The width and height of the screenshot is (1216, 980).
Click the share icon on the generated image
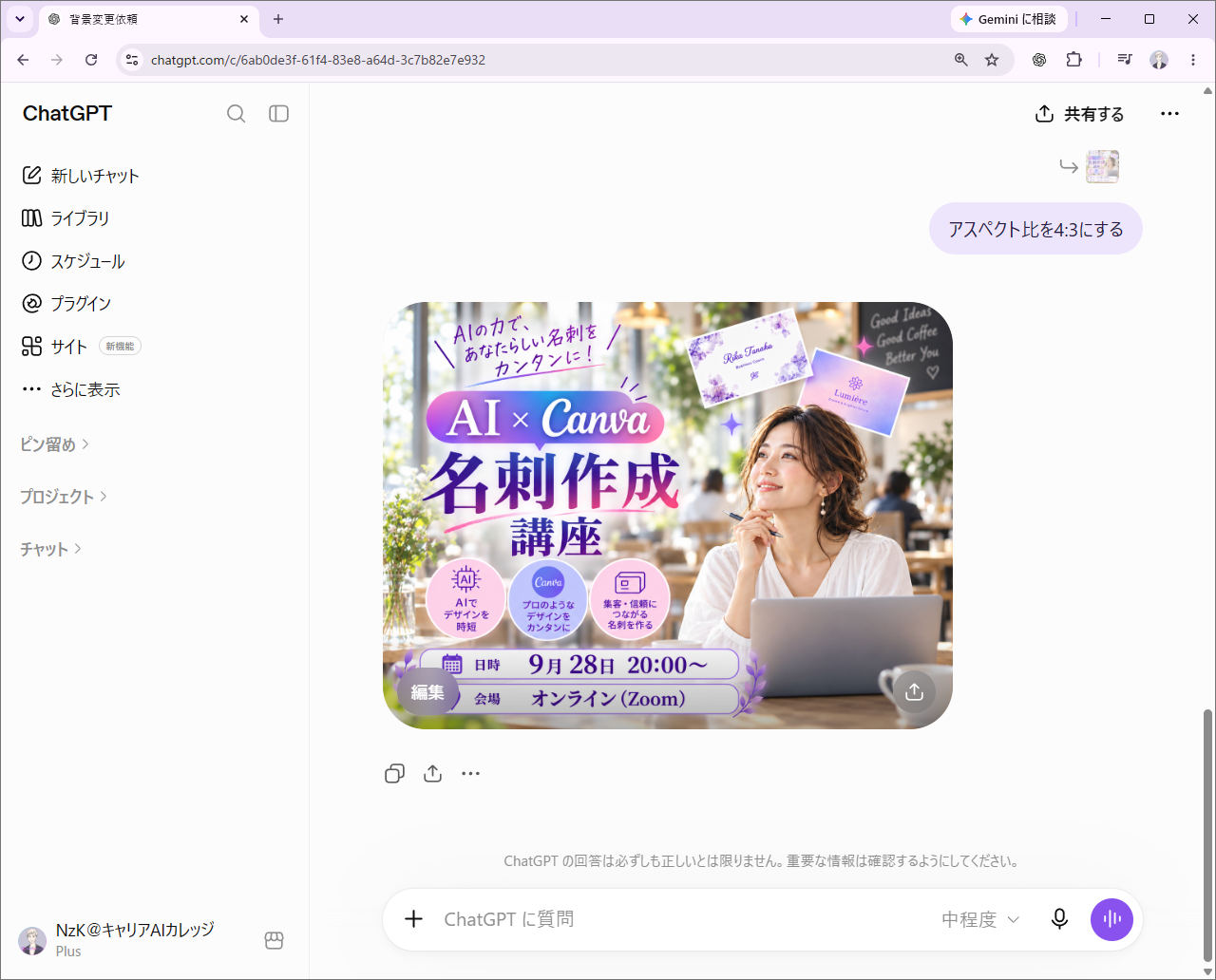point(914,692)
